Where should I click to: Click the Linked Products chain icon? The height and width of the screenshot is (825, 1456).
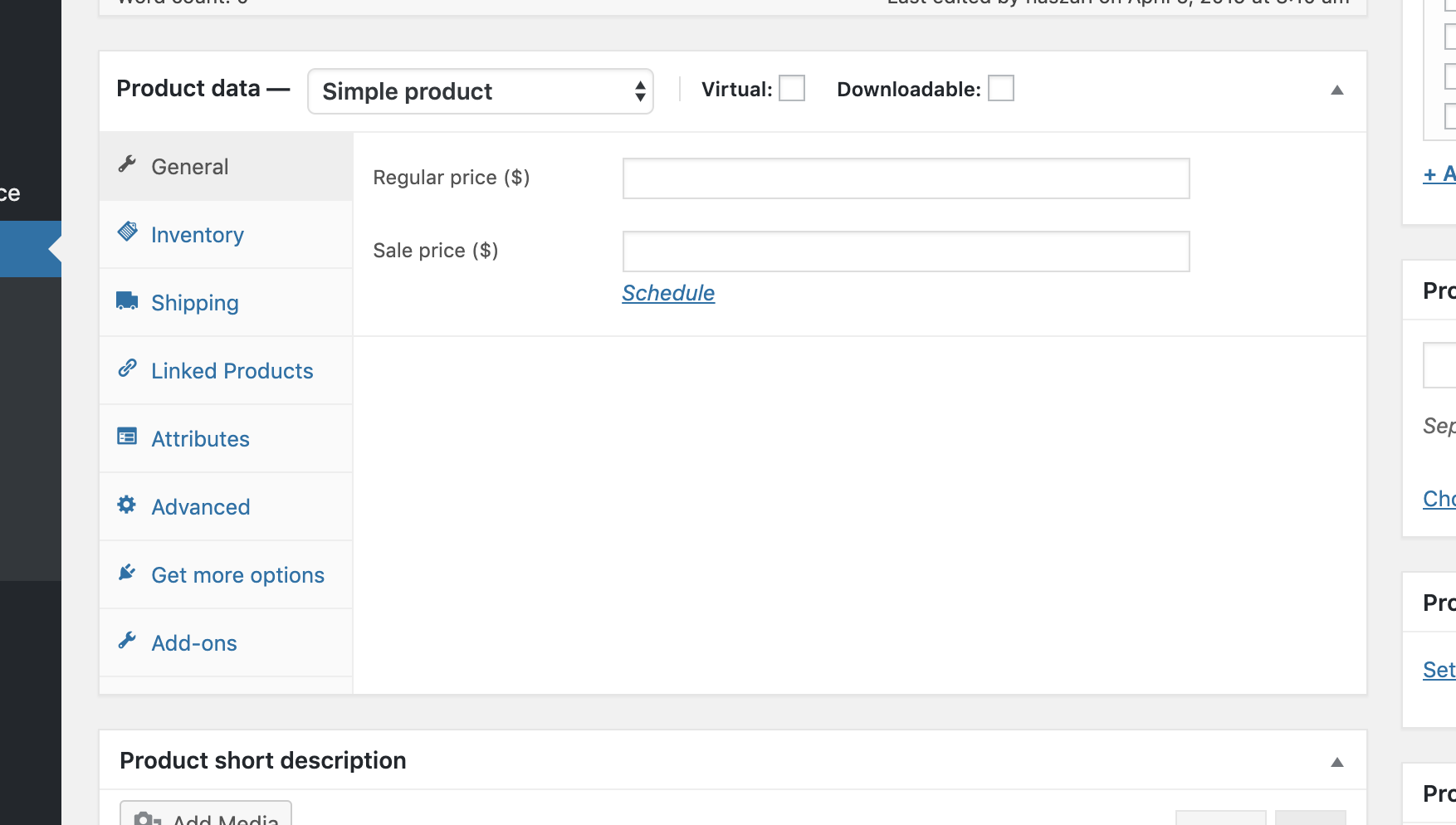[127, 368]
